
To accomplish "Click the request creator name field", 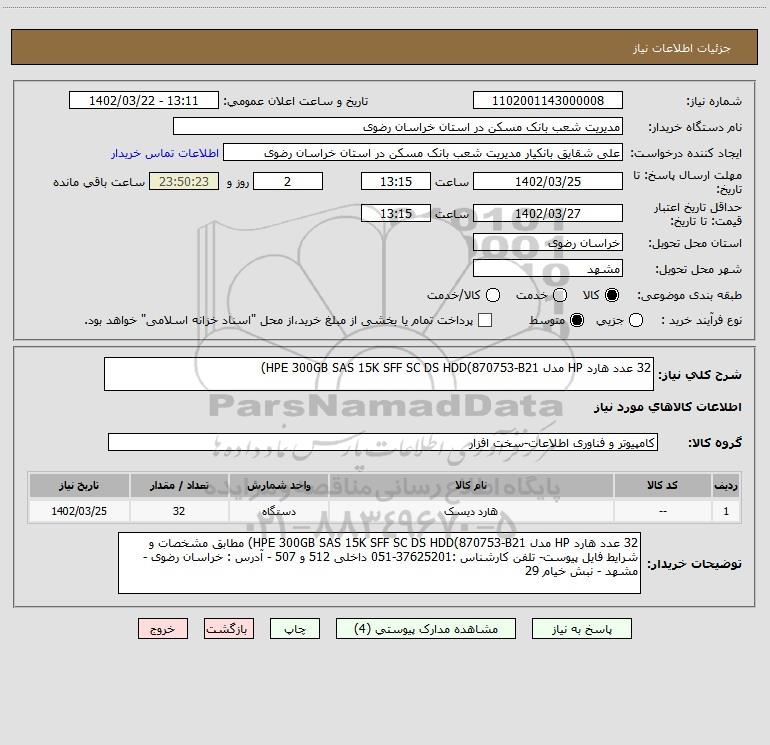I will pos(423,153).
